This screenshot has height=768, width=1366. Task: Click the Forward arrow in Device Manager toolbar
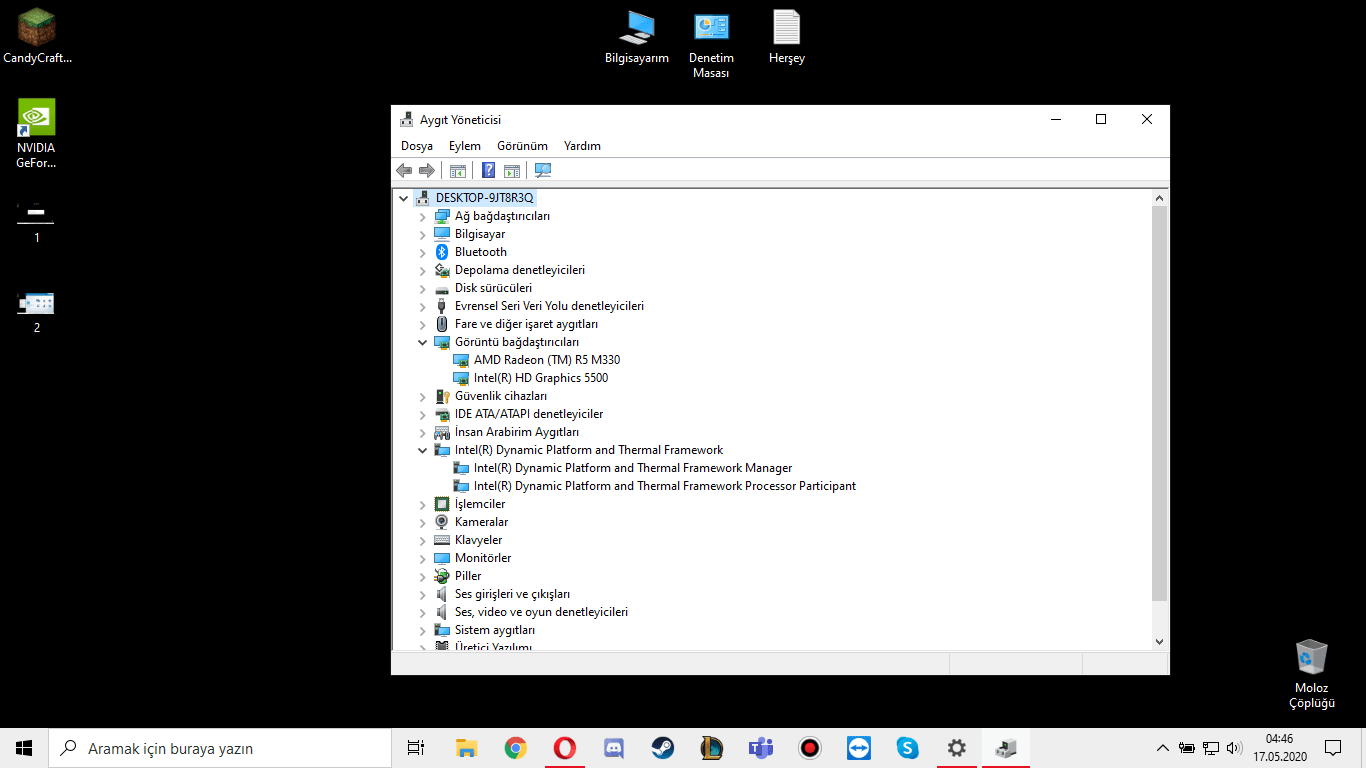click(426, 170)
